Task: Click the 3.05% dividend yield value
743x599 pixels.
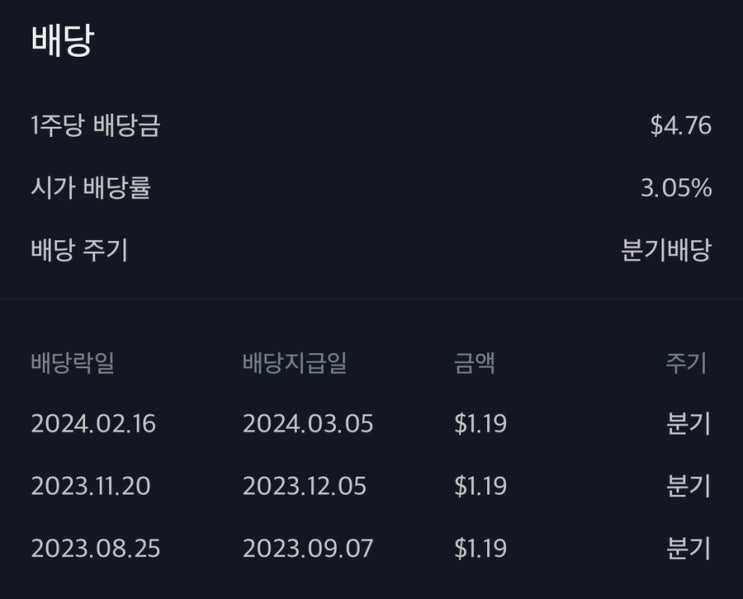Action: [676, 188]
